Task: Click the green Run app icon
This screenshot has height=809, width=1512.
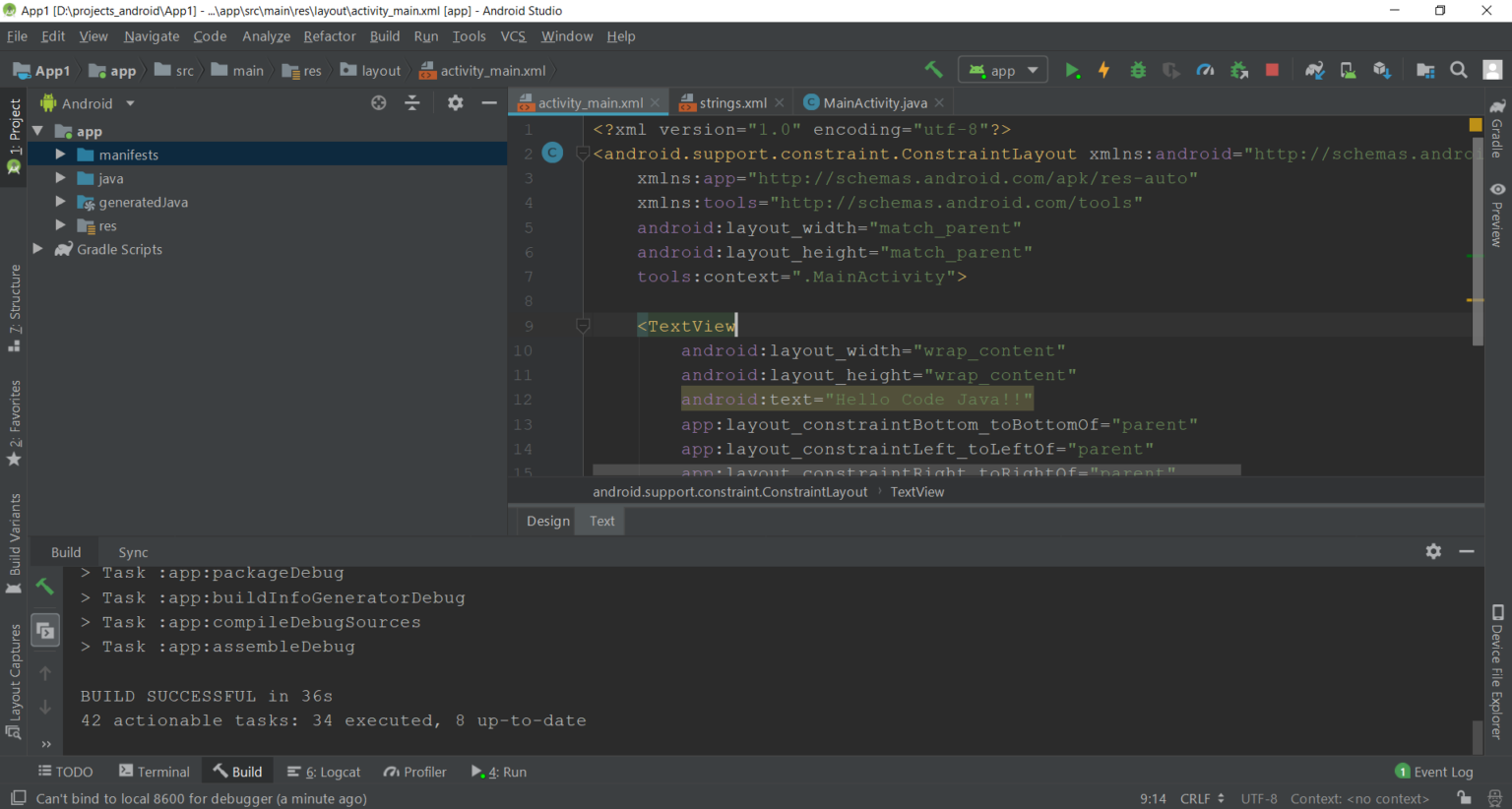Action: (1072, 70)
